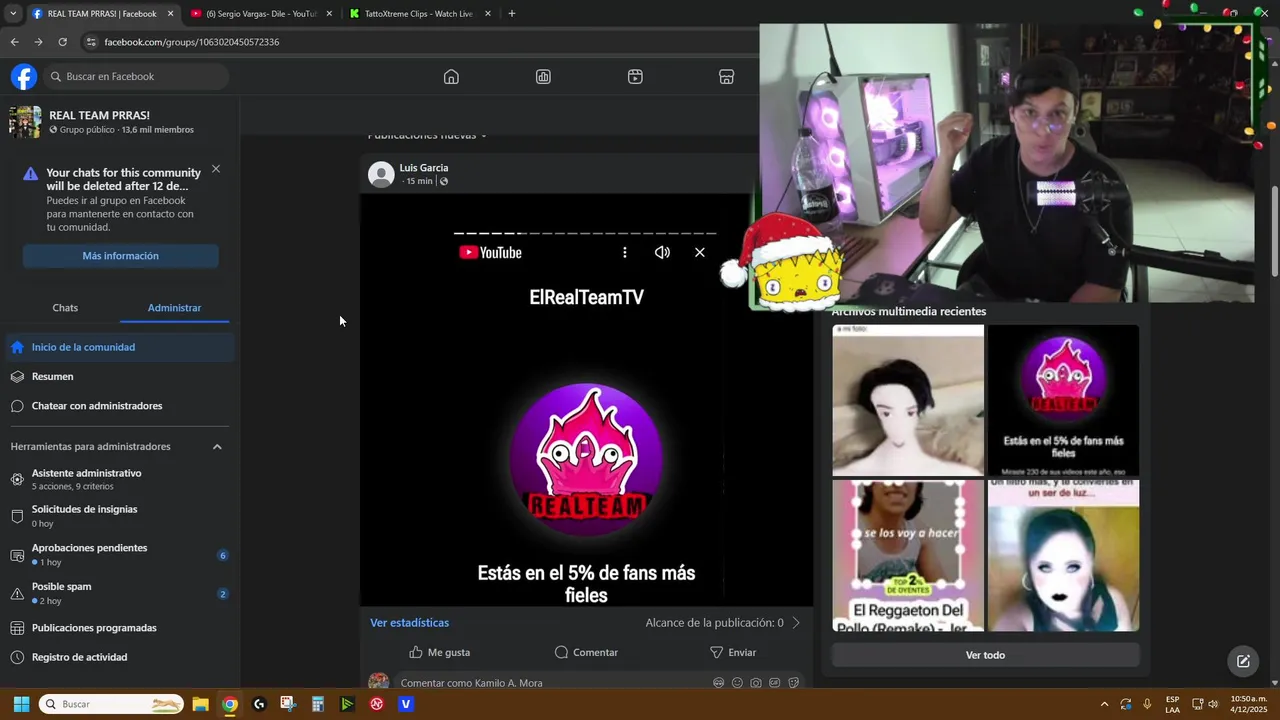This screenshot has width=1280, height=720.
Task: Collapse Herramientas para administradores section
Action: coord(217,447)
